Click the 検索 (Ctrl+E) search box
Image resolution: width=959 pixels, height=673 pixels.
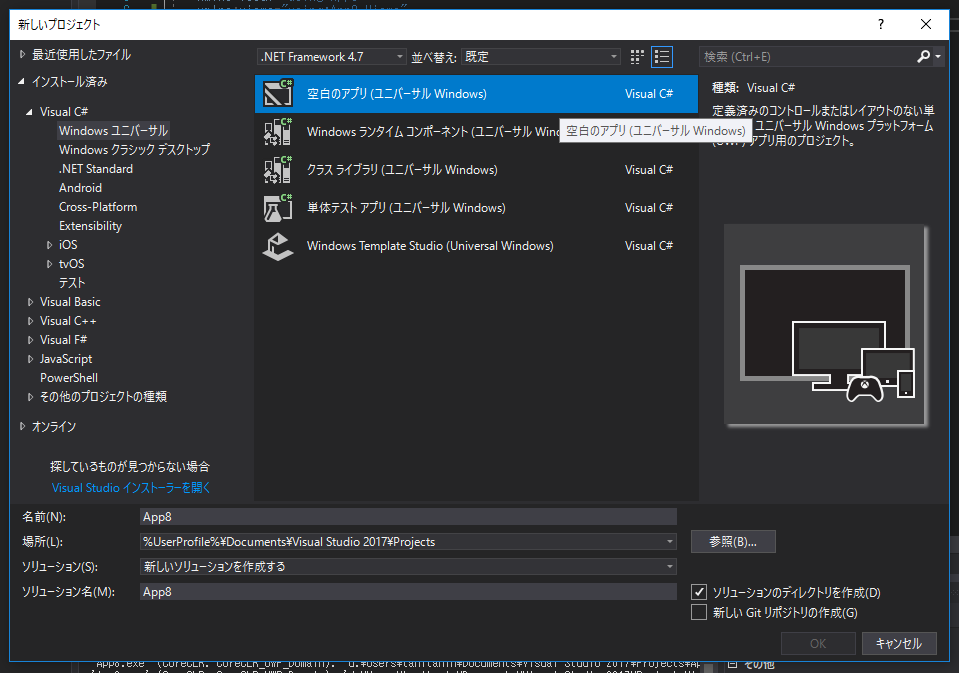click(807, 57)
